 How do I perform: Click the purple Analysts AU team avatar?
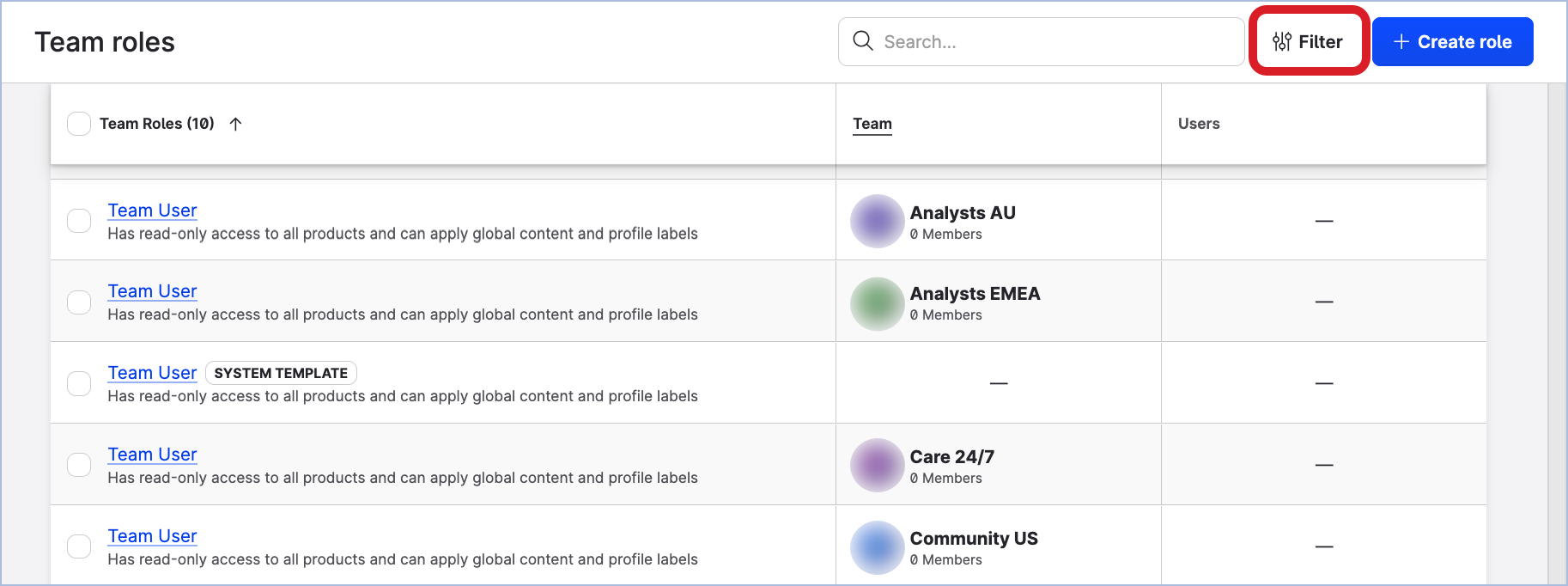pyautogui.click(x=877, y=221)
